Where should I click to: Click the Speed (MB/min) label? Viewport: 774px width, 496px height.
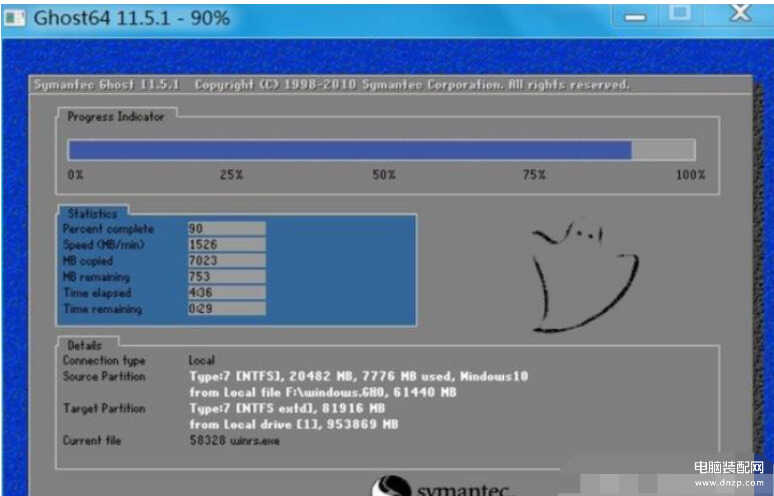tap(103, 245)
